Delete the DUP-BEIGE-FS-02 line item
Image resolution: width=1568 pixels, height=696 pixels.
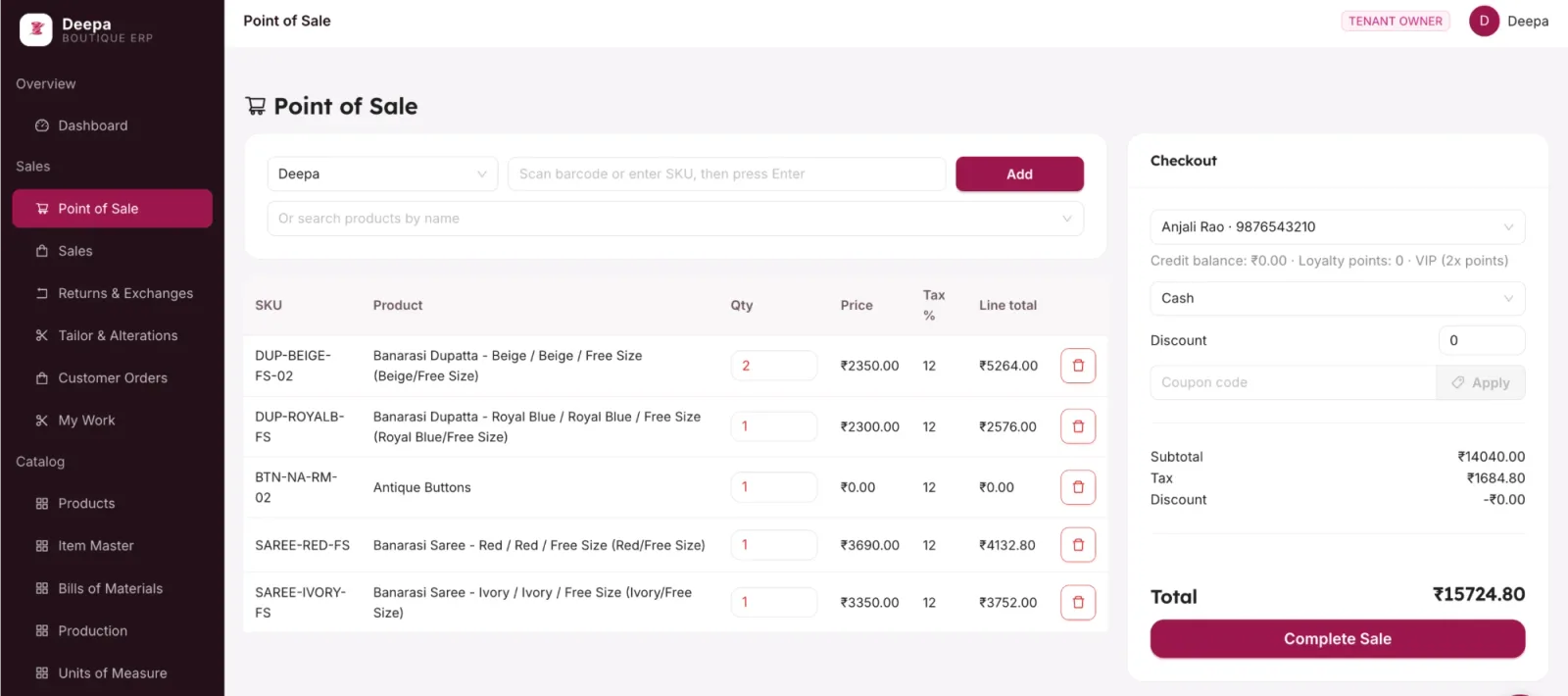[1078, 366]
